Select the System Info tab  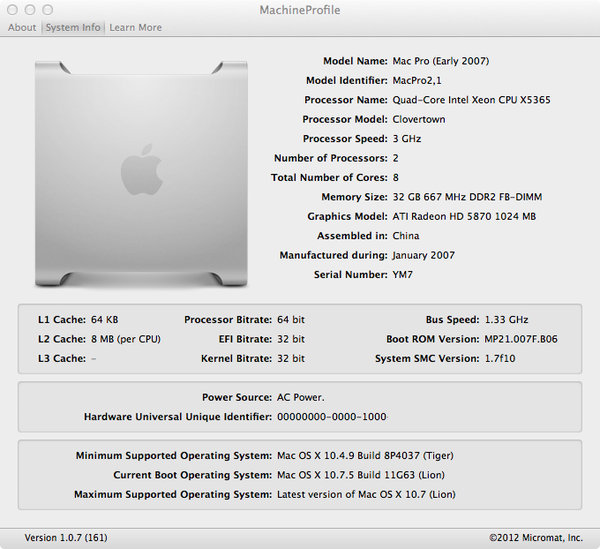(x=73, y=28)
